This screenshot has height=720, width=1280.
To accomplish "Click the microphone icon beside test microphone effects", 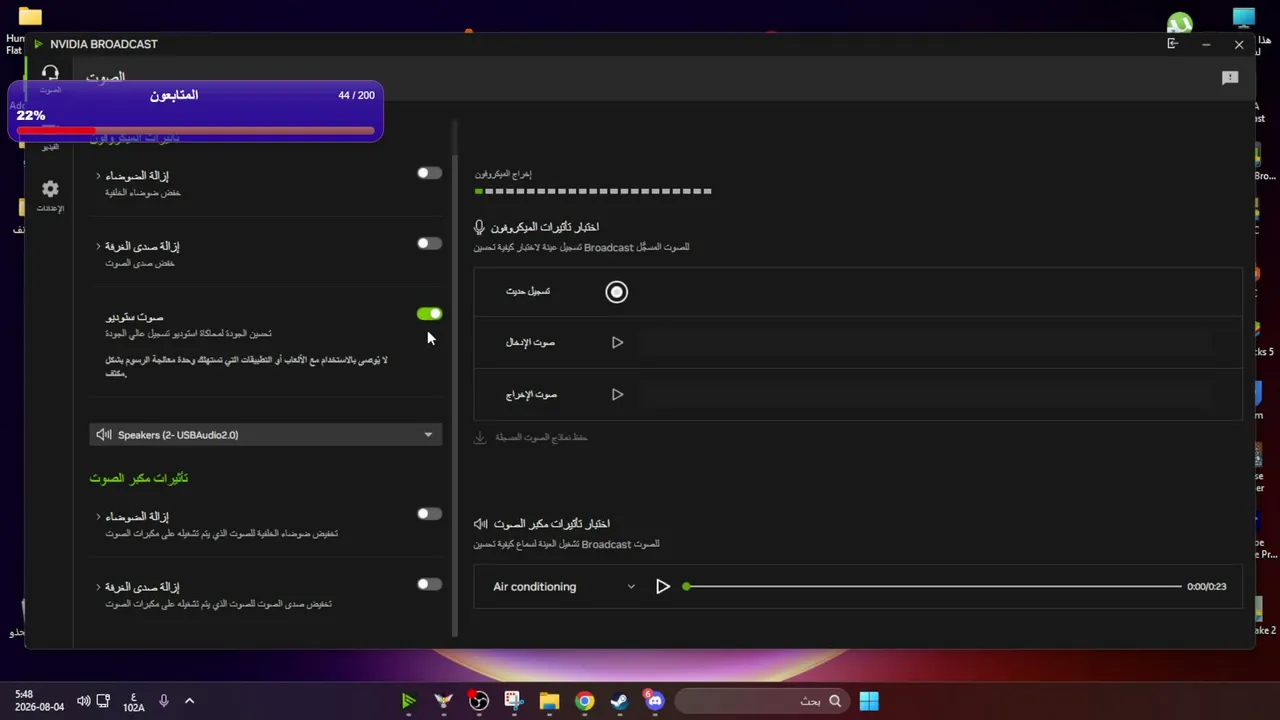I will click(479, 228).
